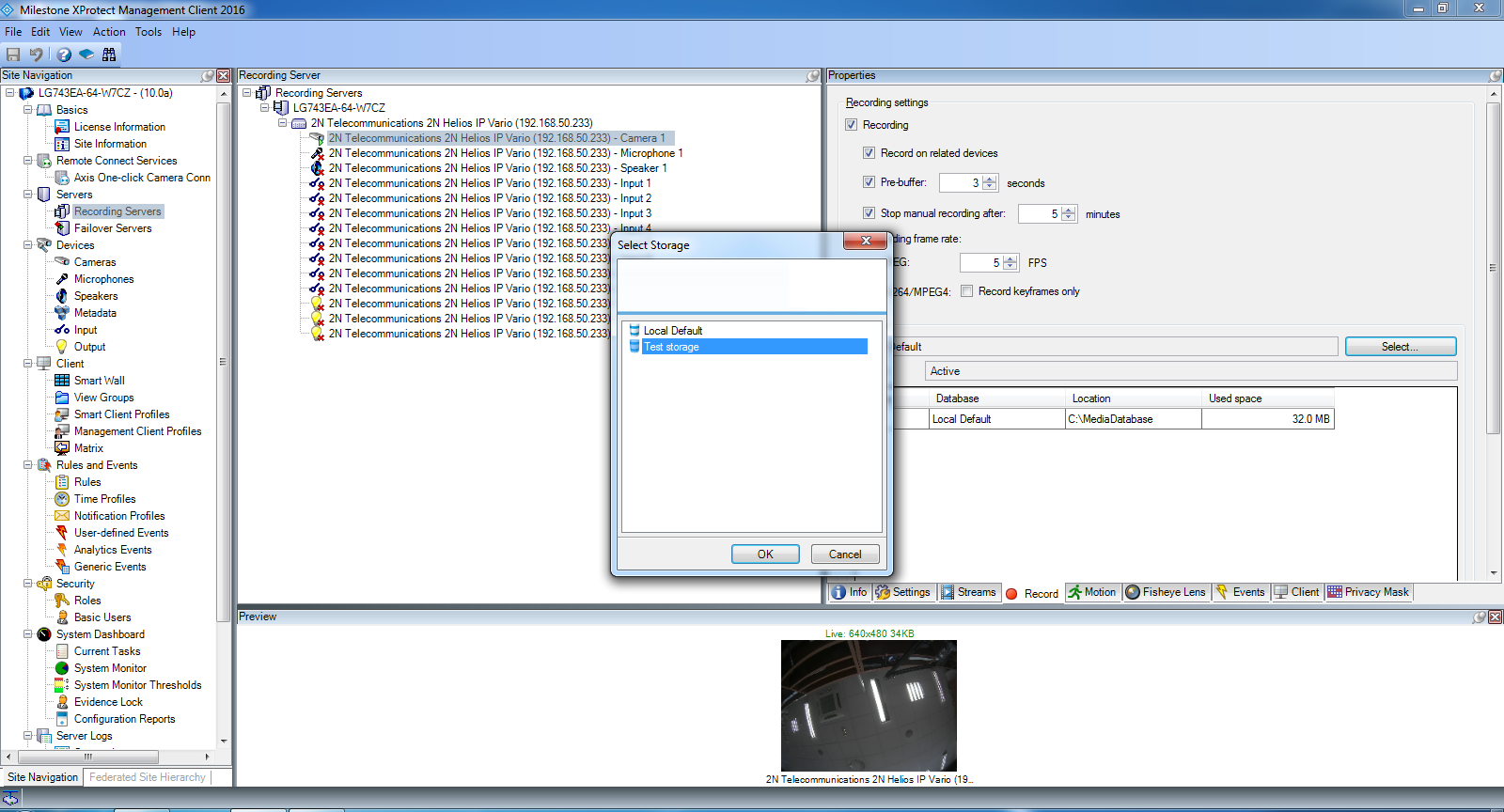The width and height of the screenshot is (1504, 812).
Task: Open Help via question mark icon
Action: pyautogui.click(x=64, y=55)
